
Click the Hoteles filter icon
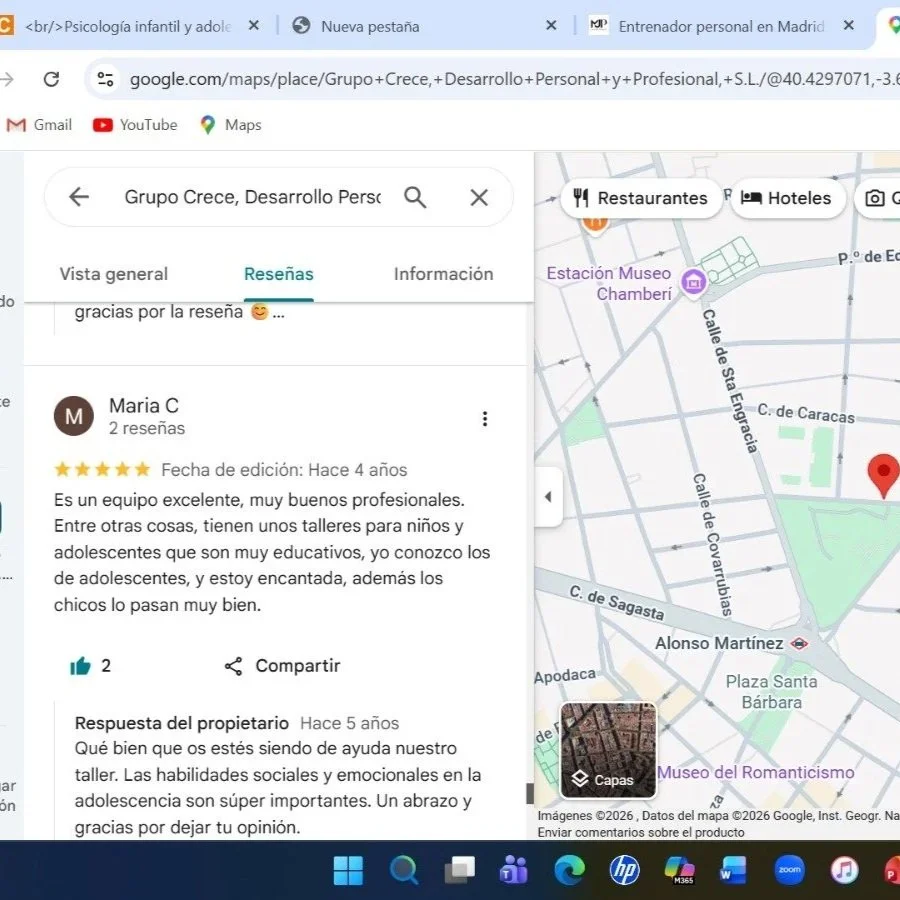(x=752, y=198)
